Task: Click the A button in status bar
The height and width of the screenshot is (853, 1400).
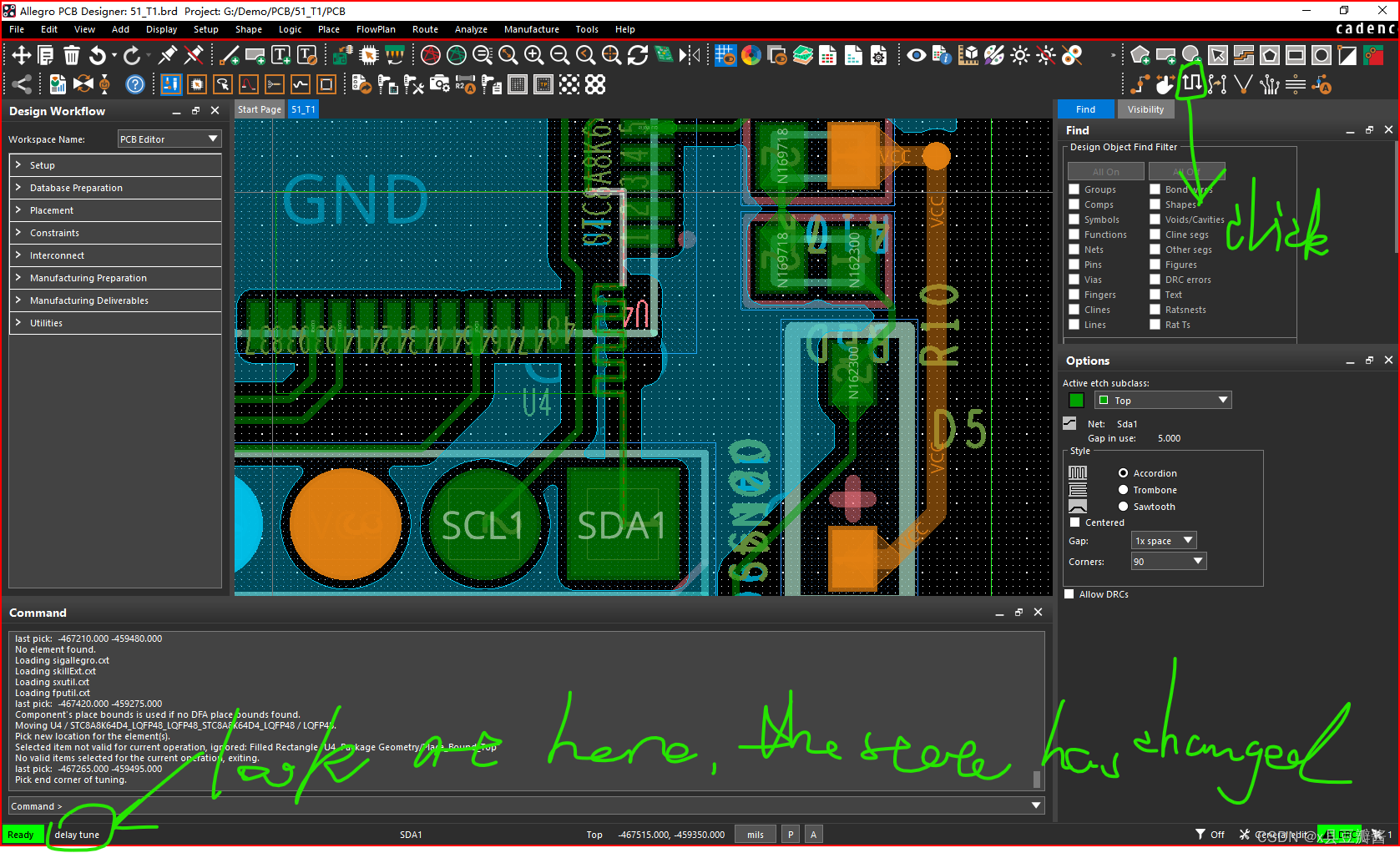Action: click(x=813, y=835)
